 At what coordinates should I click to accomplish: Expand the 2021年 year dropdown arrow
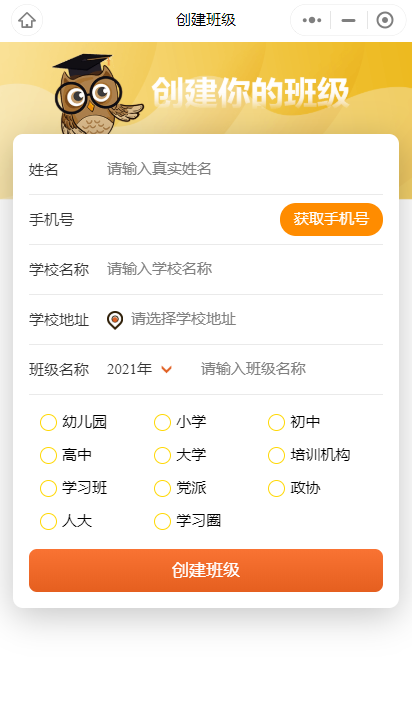click(167, 369)
